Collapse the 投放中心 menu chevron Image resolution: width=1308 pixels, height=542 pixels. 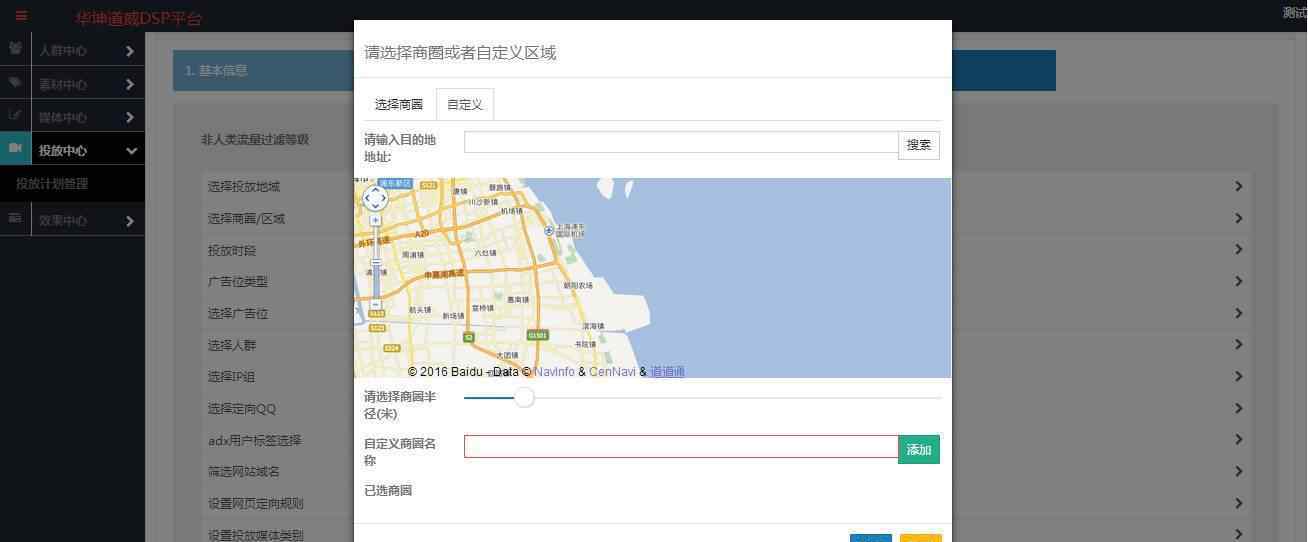(131, 151)
